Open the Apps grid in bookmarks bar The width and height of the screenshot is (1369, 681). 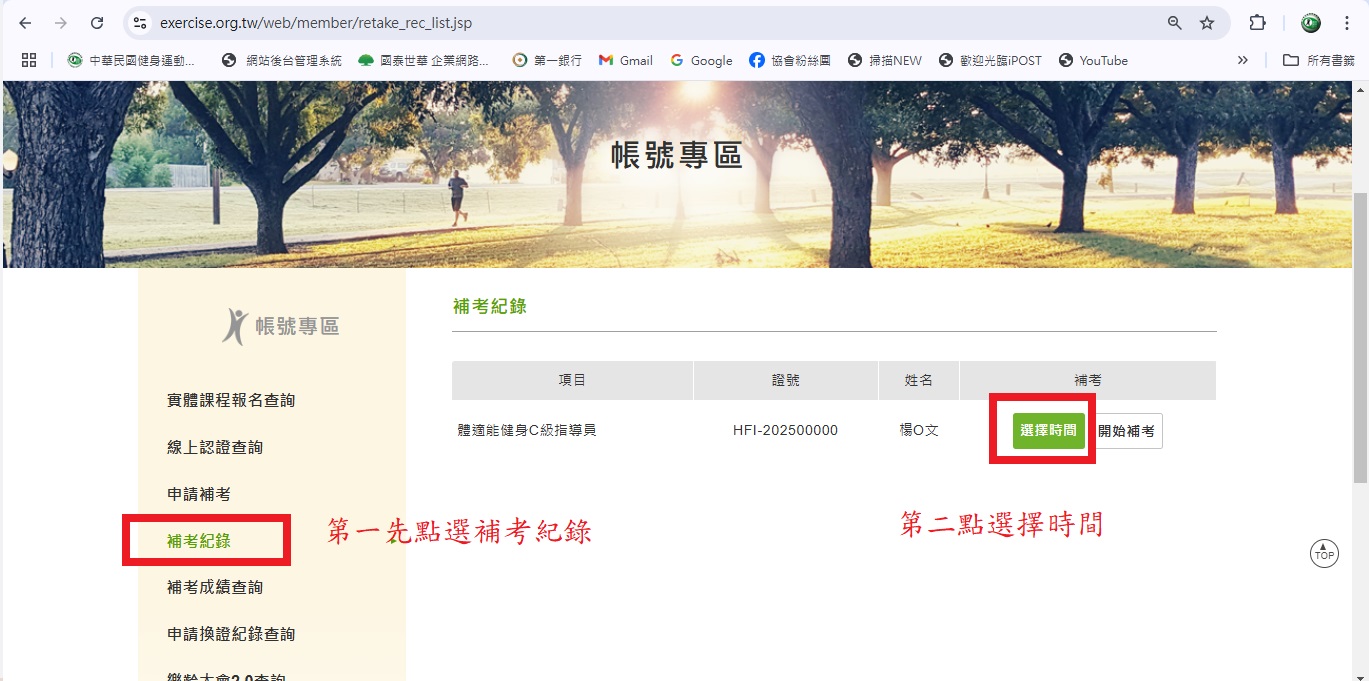28,60
